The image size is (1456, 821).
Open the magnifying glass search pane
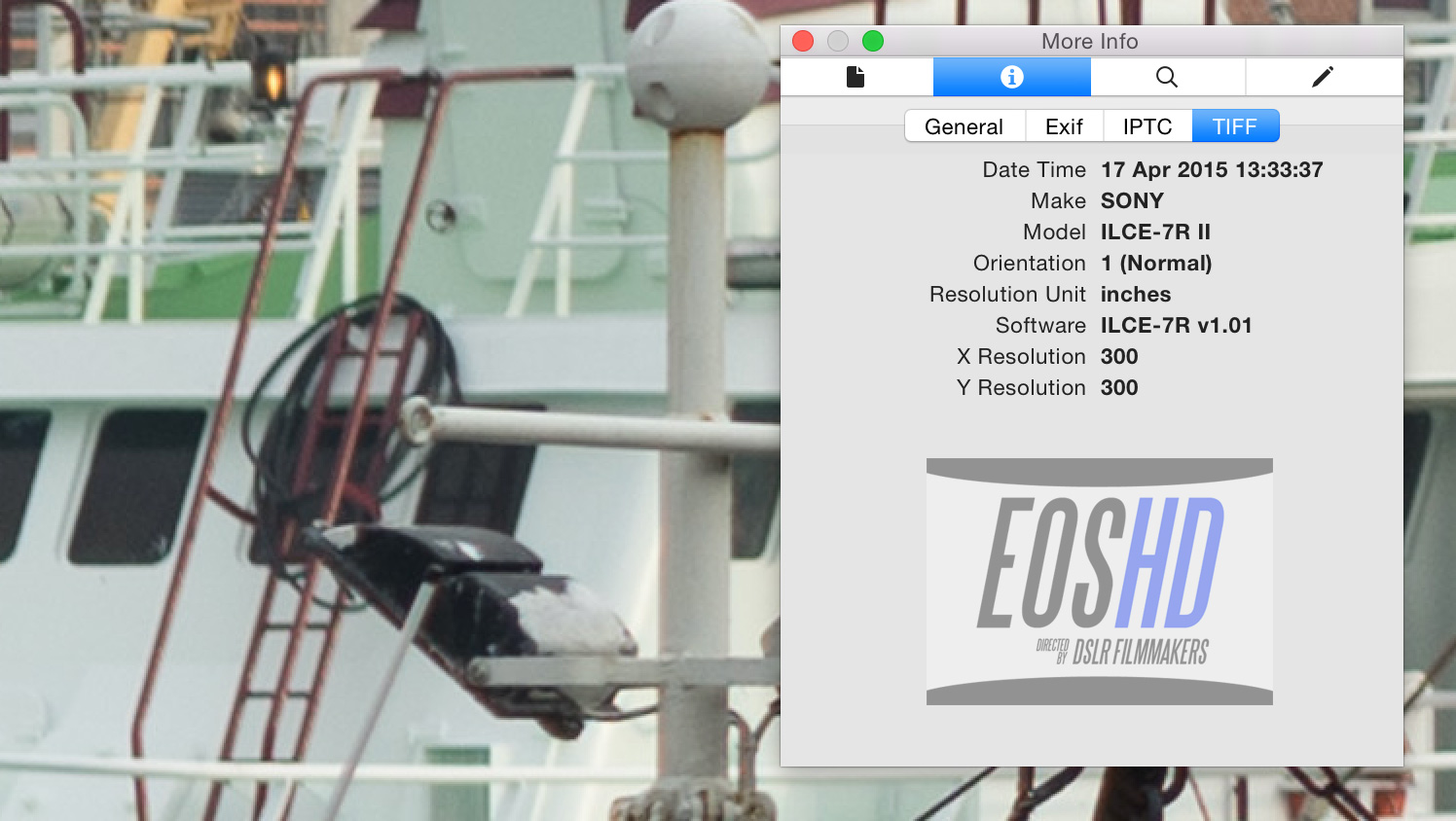click(1167, 77)
